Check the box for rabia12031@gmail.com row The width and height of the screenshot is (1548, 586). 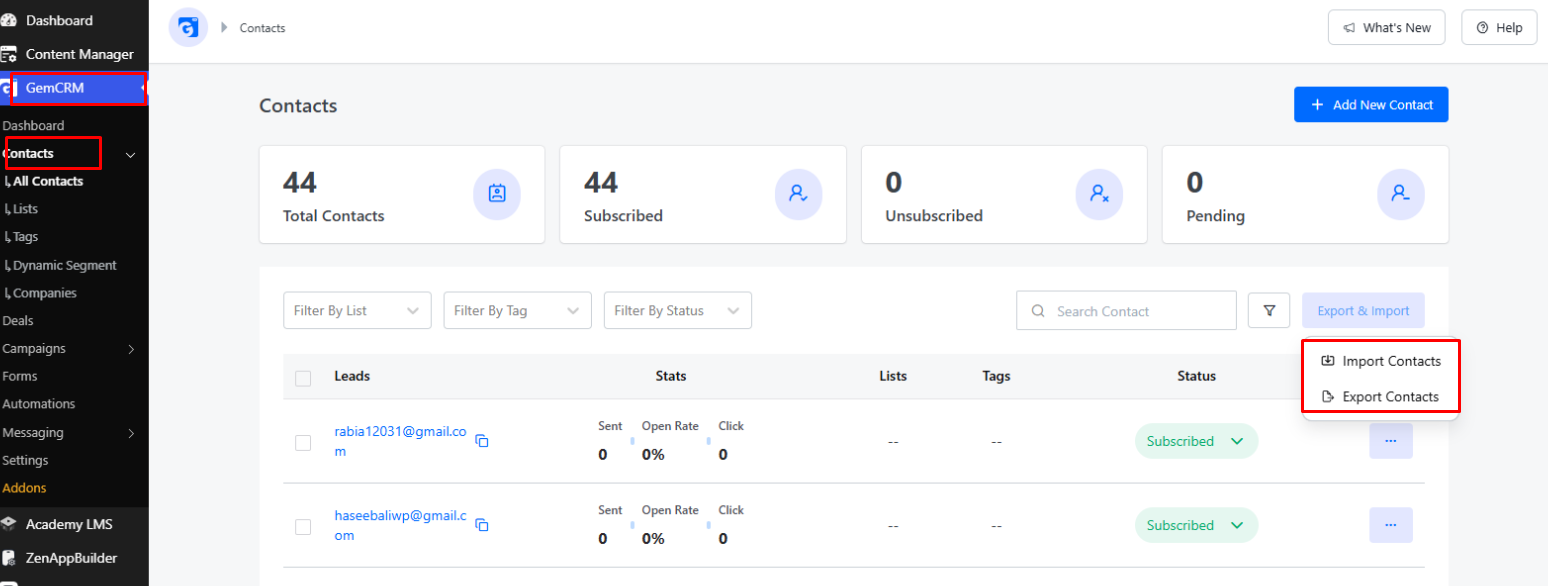coord(303,443)
